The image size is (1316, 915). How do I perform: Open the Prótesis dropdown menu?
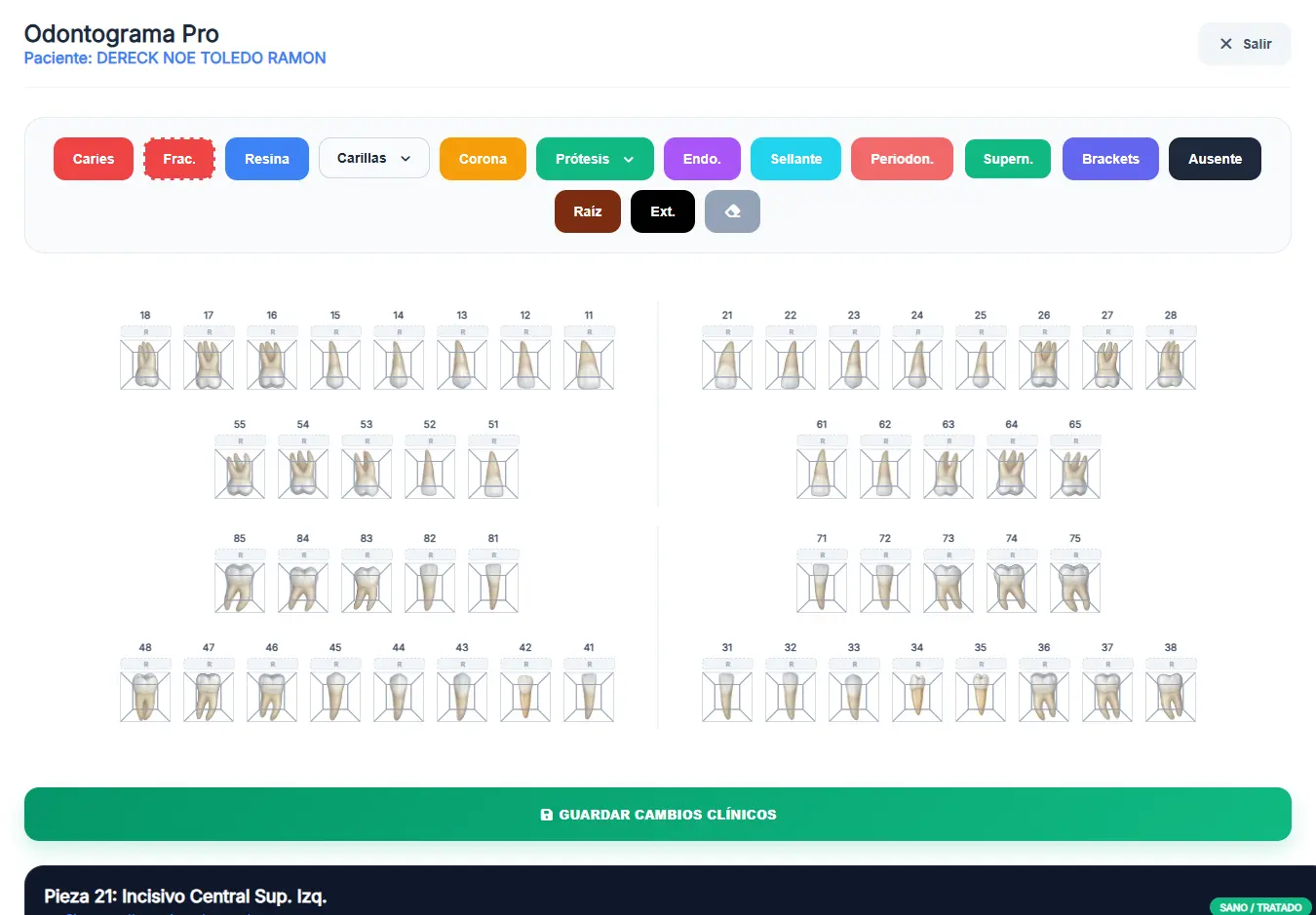tap(595, 159)
